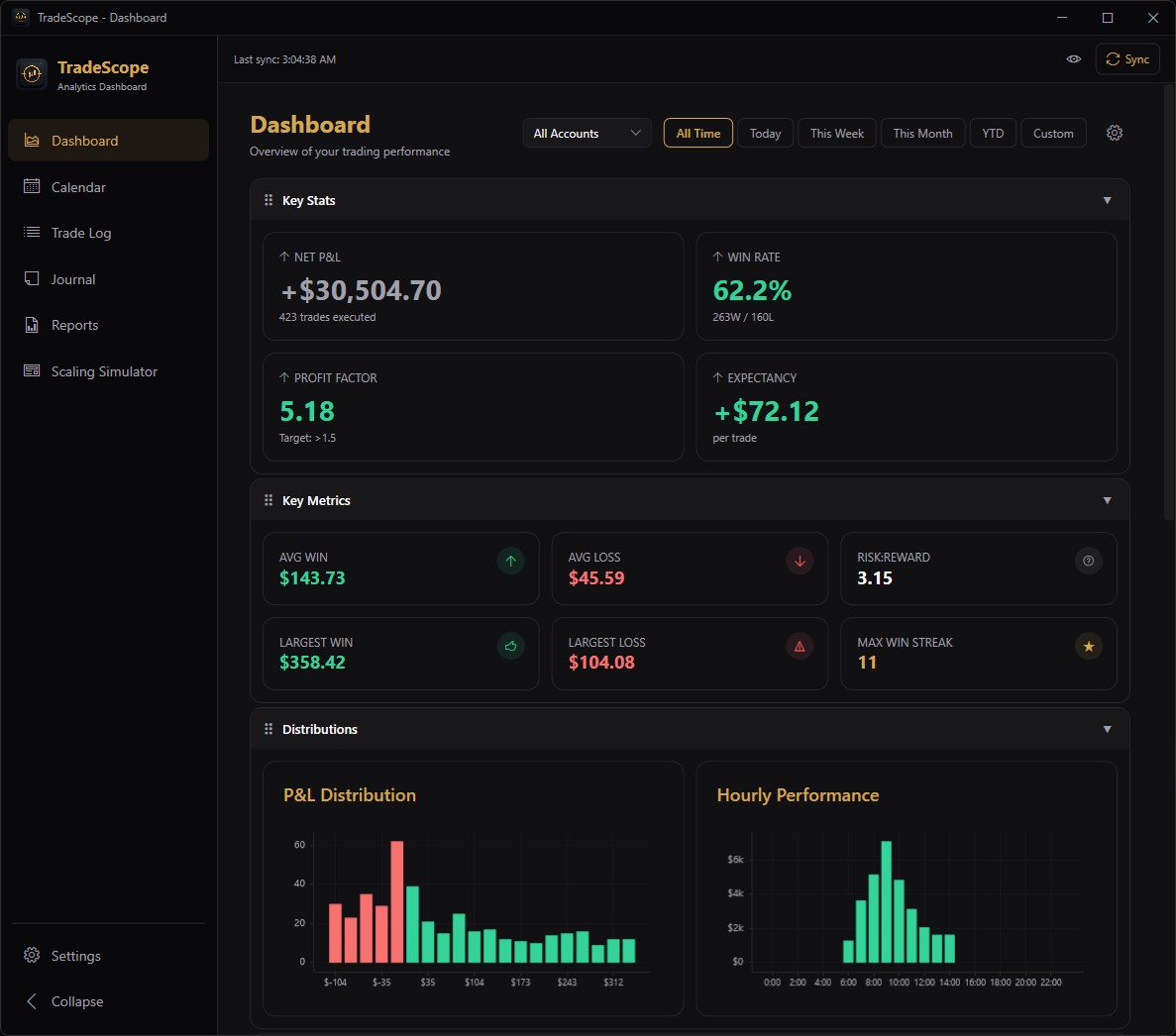
Task: Click the Scaling Simulator icon in sidebar
Action: tap(31, 370)
